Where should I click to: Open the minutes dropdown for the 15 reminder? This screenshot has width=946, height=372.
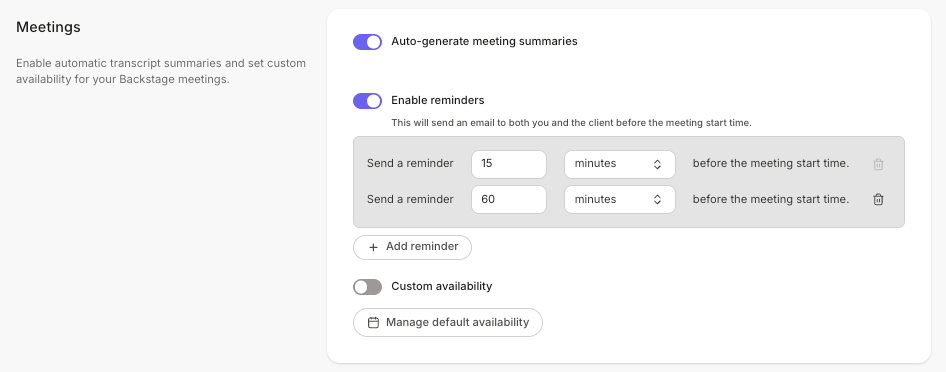[620, 164]
